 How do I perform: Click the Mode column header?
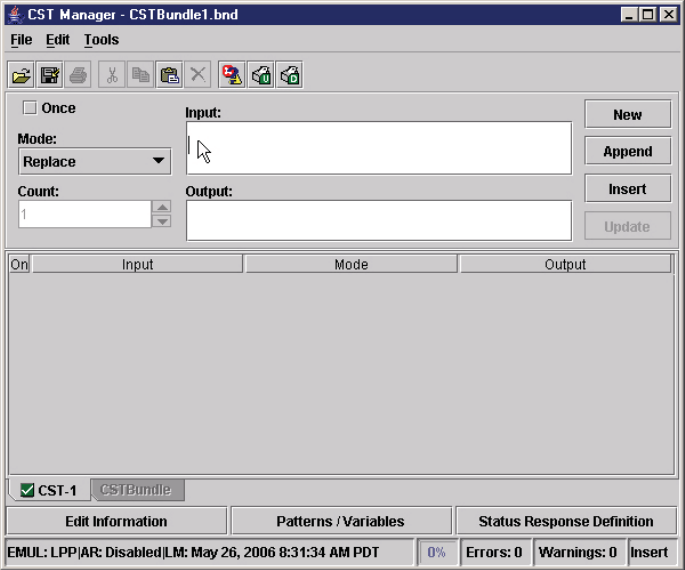pos(351,264)
